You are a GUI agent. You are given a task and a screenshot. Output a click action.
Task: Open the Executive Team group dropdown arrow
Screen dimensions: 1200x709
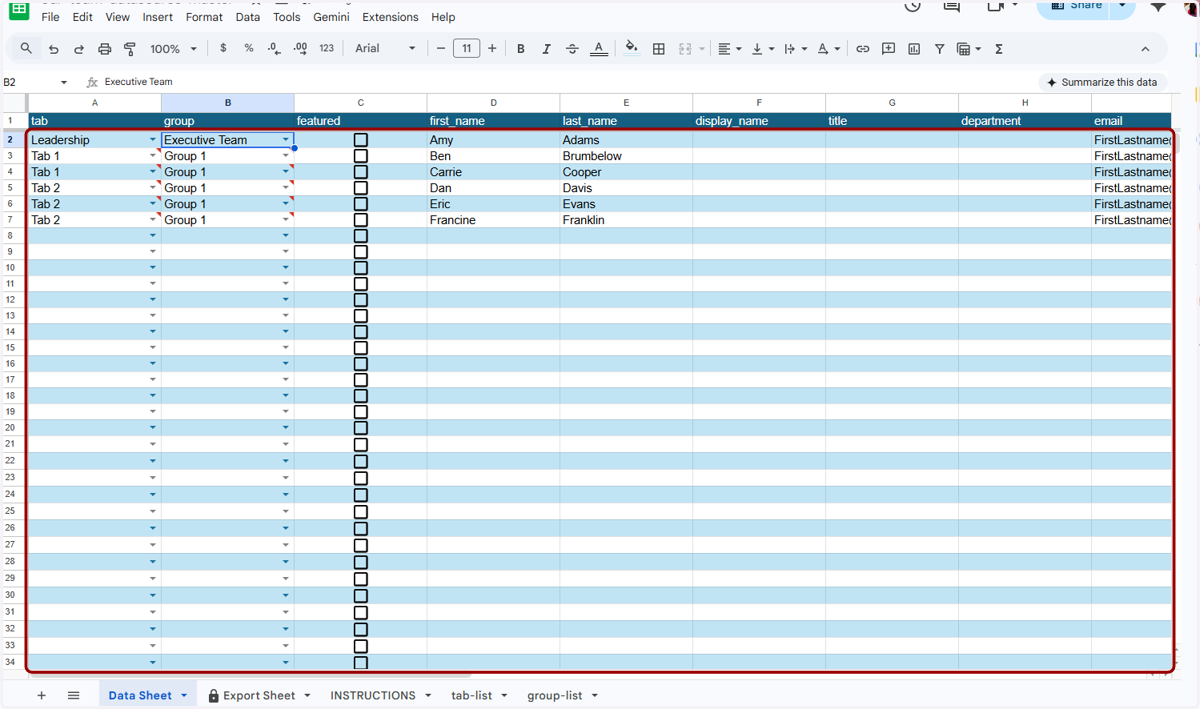[285, 140]
